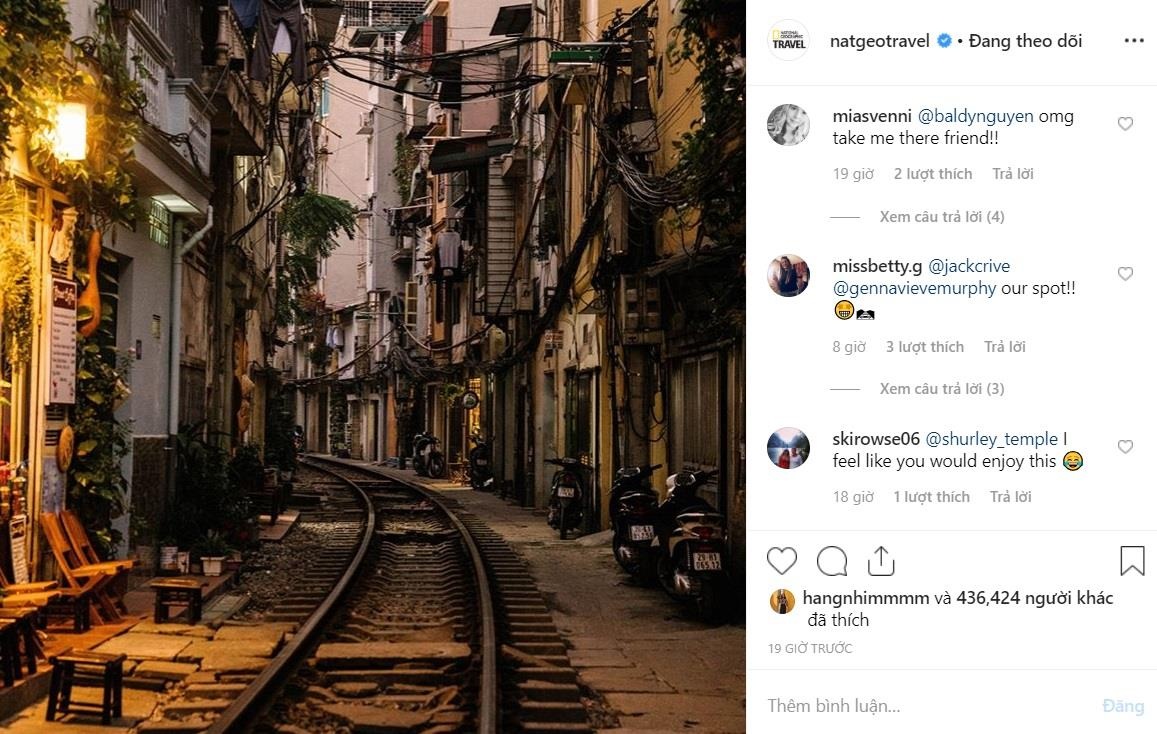Open skirowse06's avatar
This screenshot has height=734, width=1157.
click(x=788, y=448)
